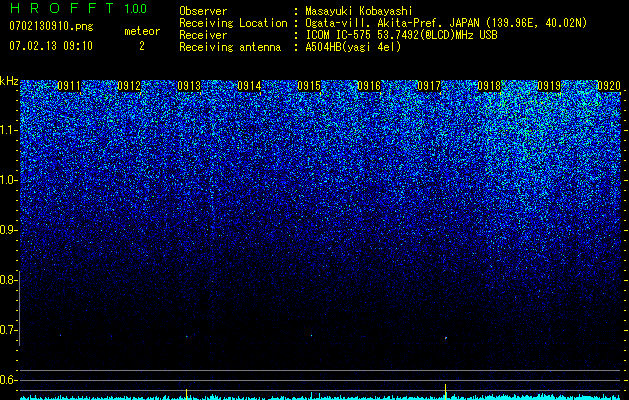Screen dimensions: 629x400
Task: Select the version number 1.0.0
Action: tap(135, 9)
